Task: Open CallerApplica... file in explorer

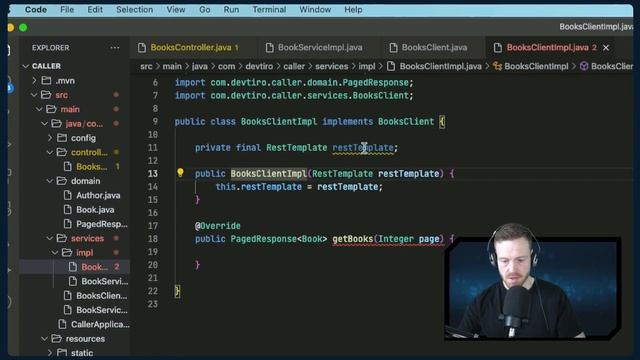Action: click(x=100, y=324)
